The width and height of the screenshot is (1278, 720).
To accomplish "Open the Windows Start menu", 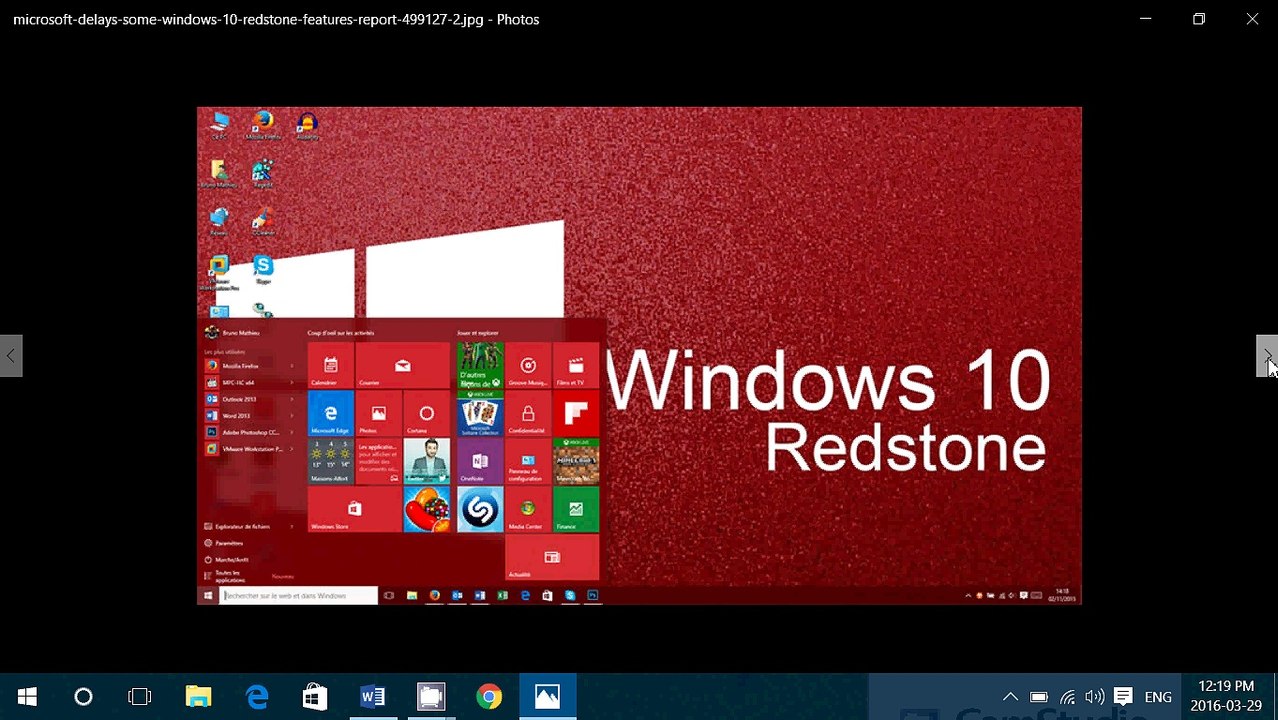I will coord(27,697).
